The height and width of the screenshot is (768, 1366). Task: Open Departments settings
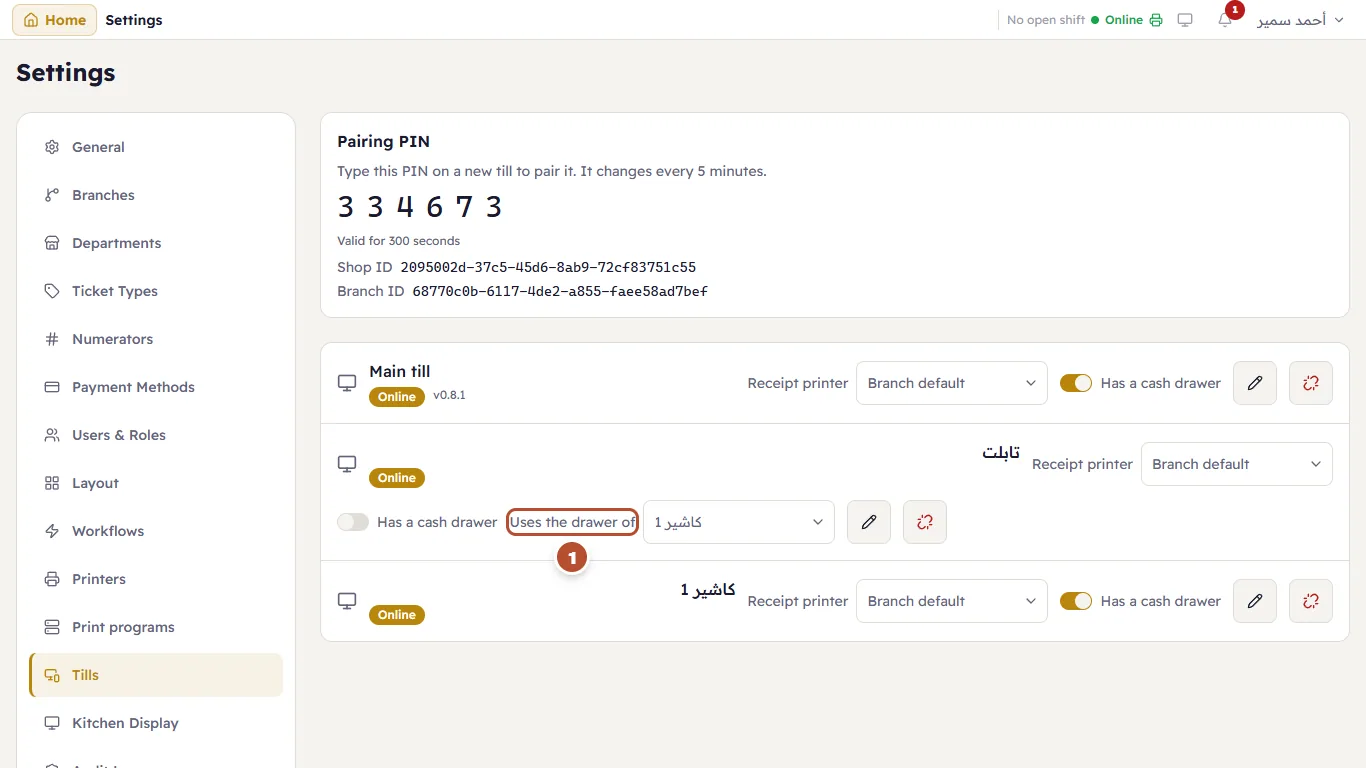click(x=156, y=243)
